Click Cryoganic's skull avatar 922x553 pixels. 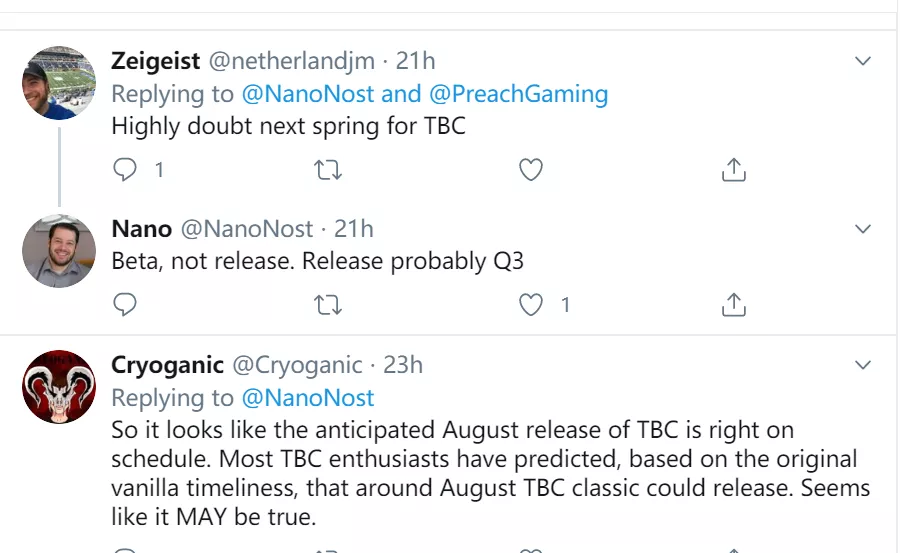(x=59, y=386)
